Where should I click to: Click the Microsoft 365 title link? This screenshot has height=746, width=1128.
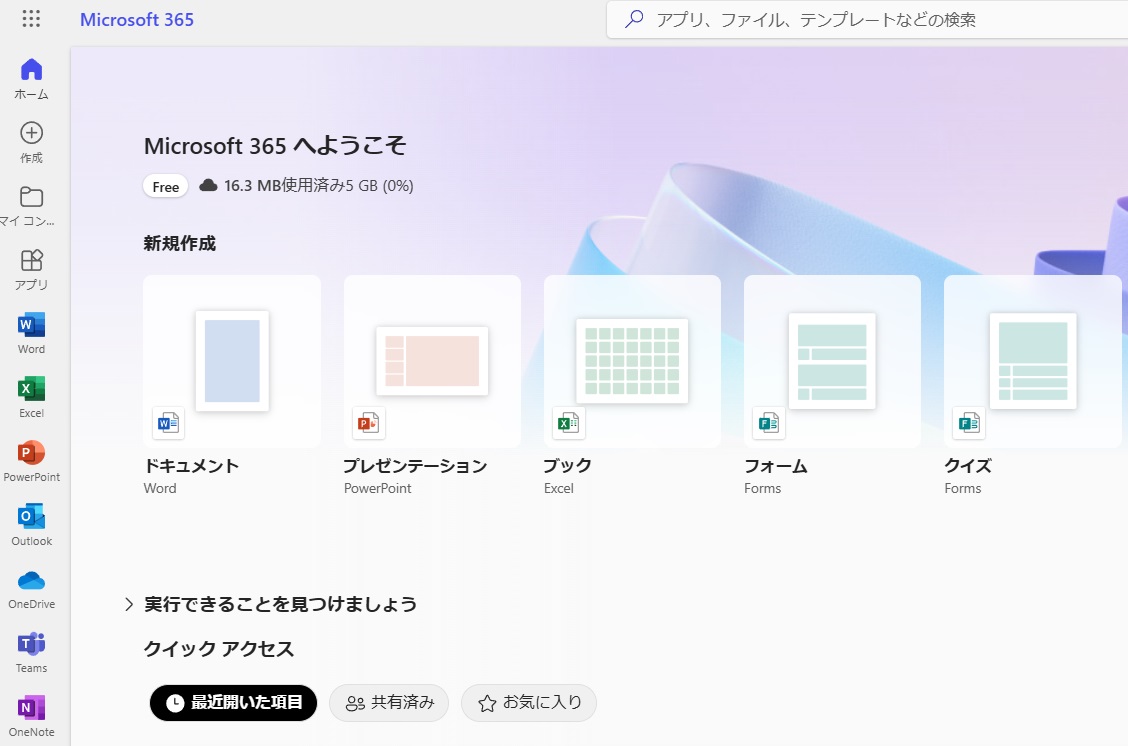click(137, 20)
